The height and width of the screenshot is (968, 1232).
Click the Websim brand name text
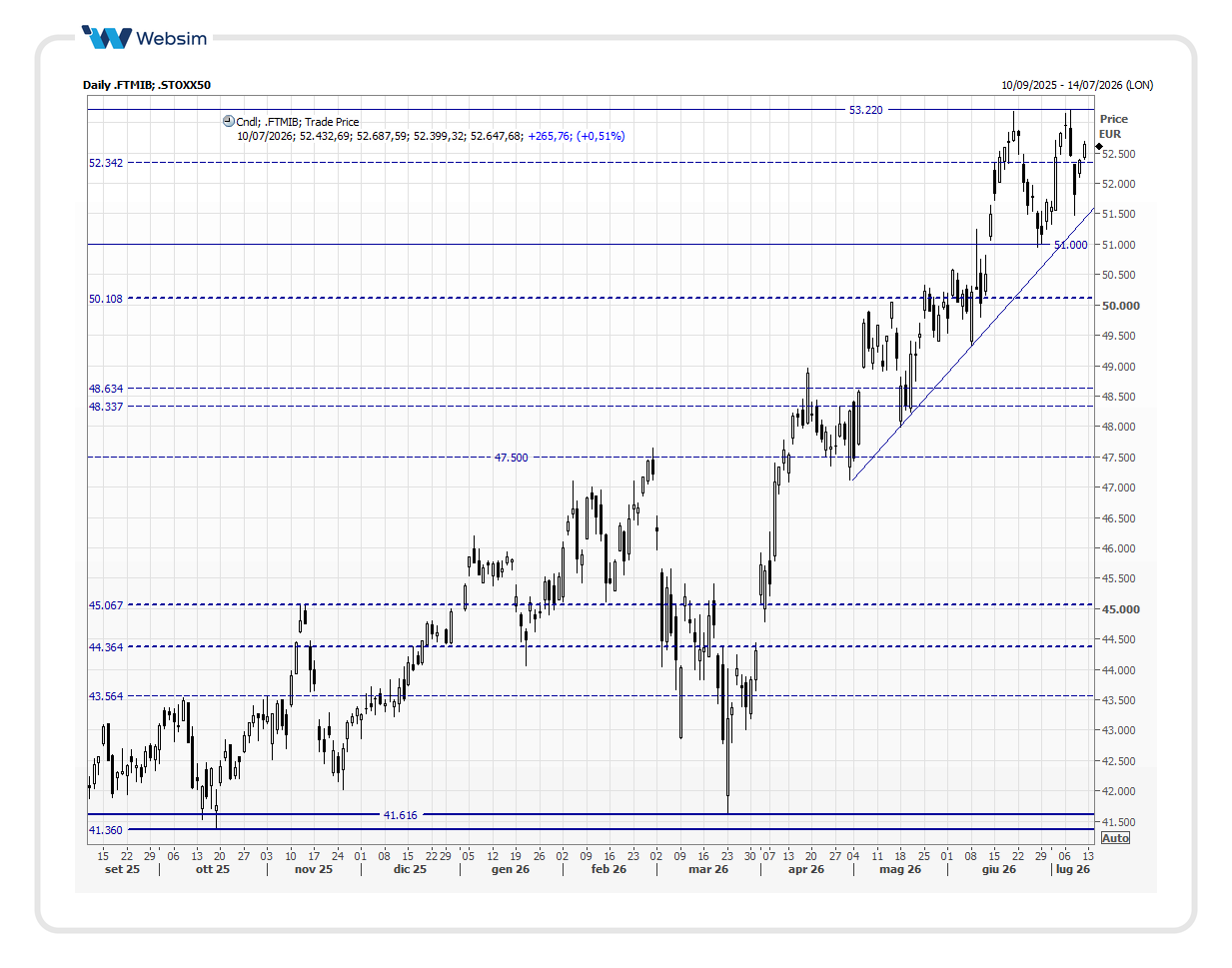coord(172,39)
